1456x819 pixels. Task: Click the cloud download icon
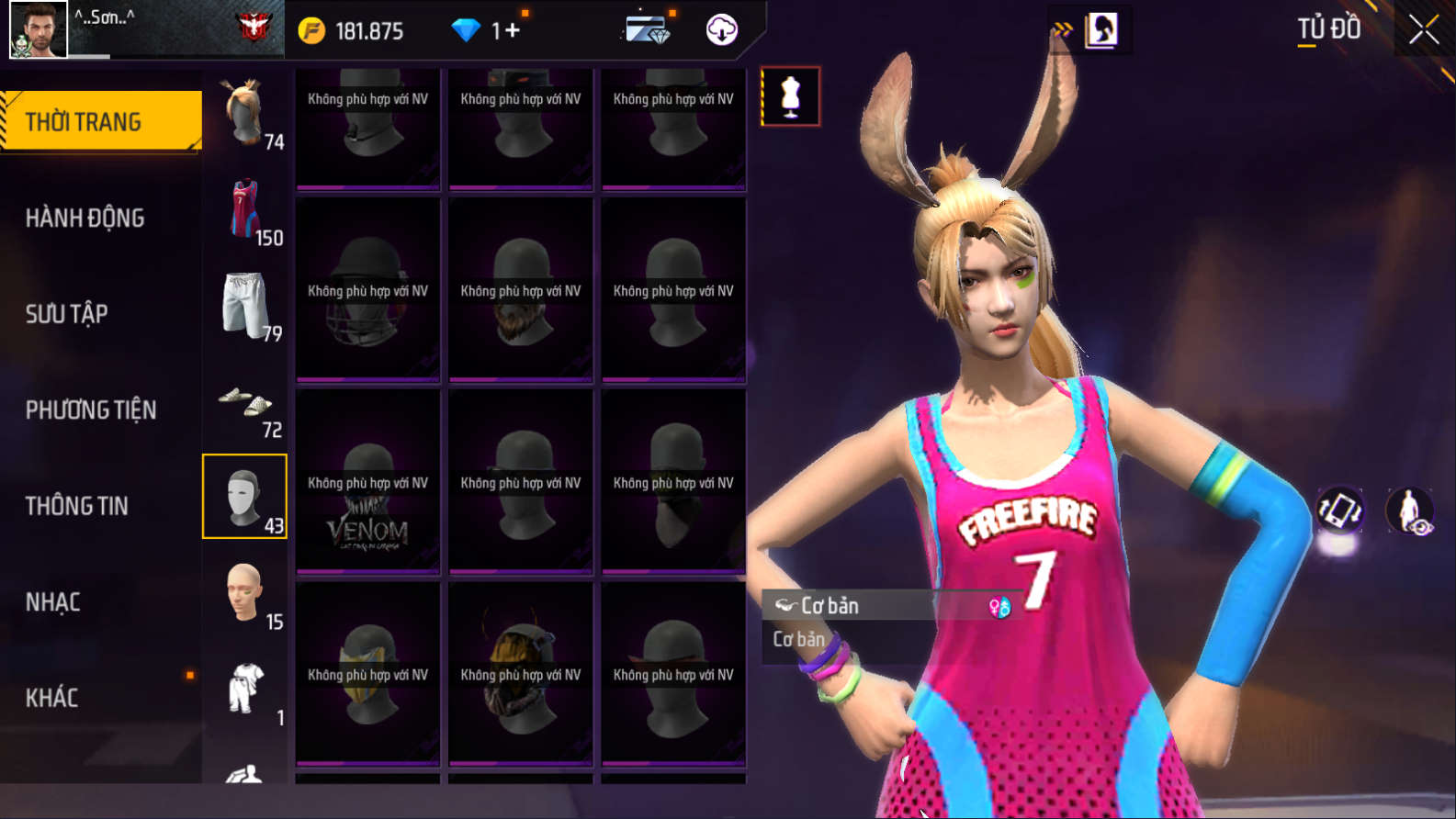coord(721,30)
